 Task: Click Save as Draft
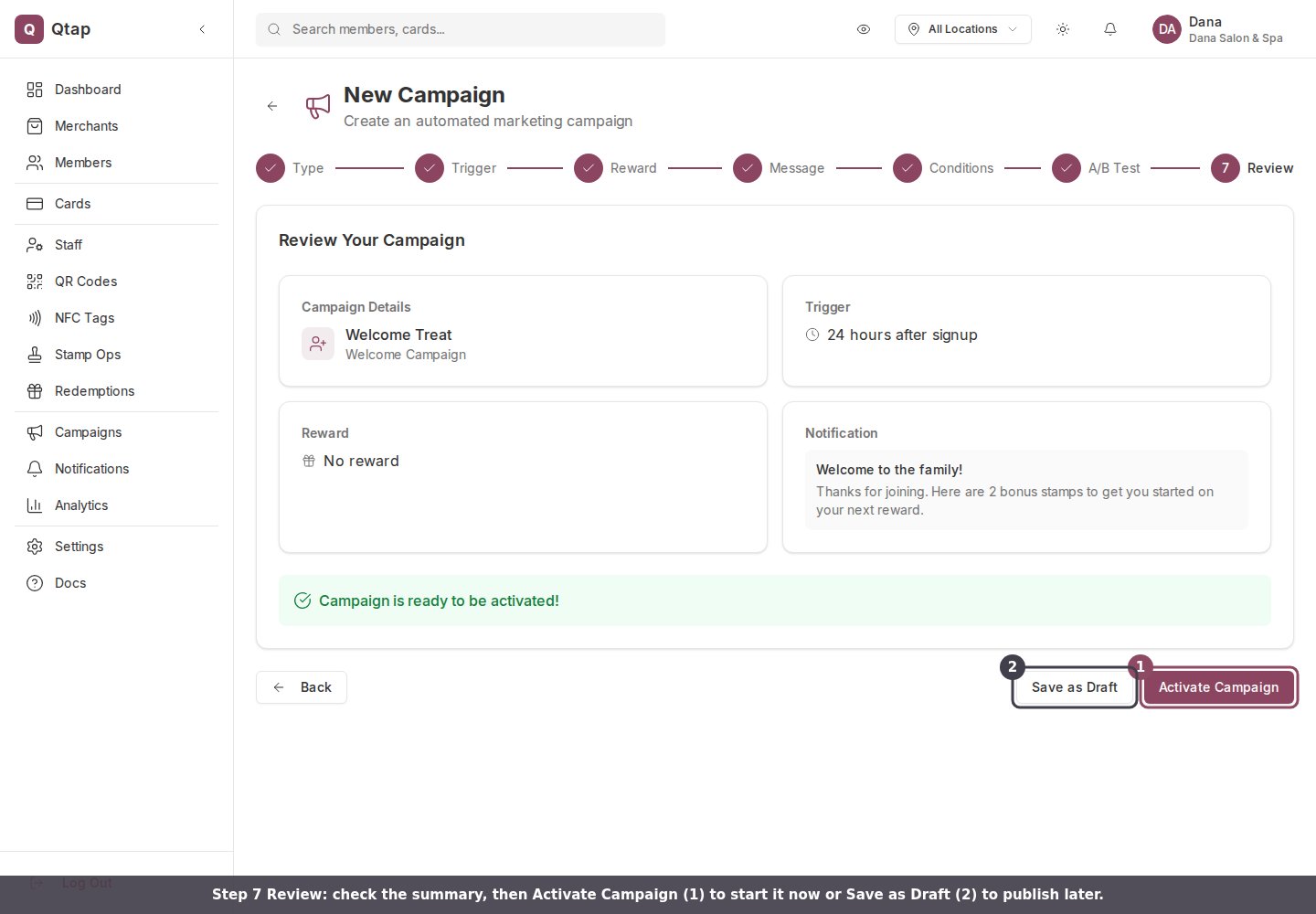tap(1075, 687)
